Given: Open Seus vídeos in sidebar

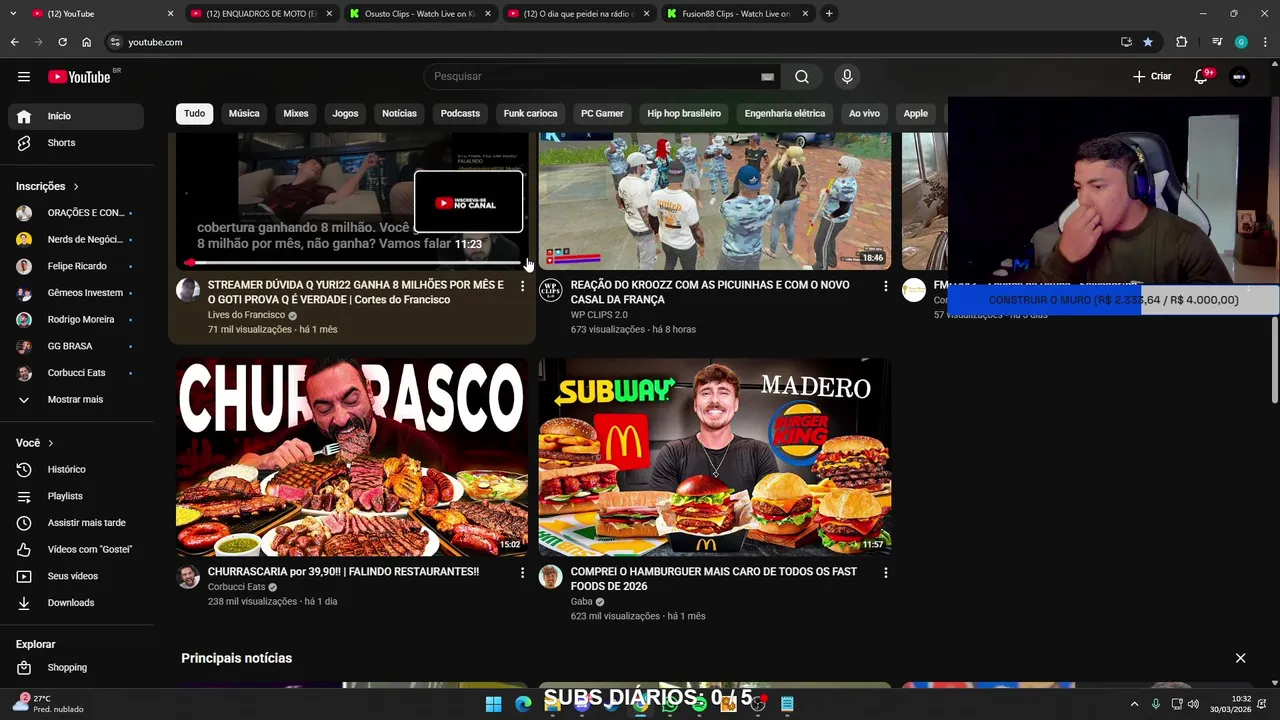Looking at the screenshot, I should [x=76, y=576].
